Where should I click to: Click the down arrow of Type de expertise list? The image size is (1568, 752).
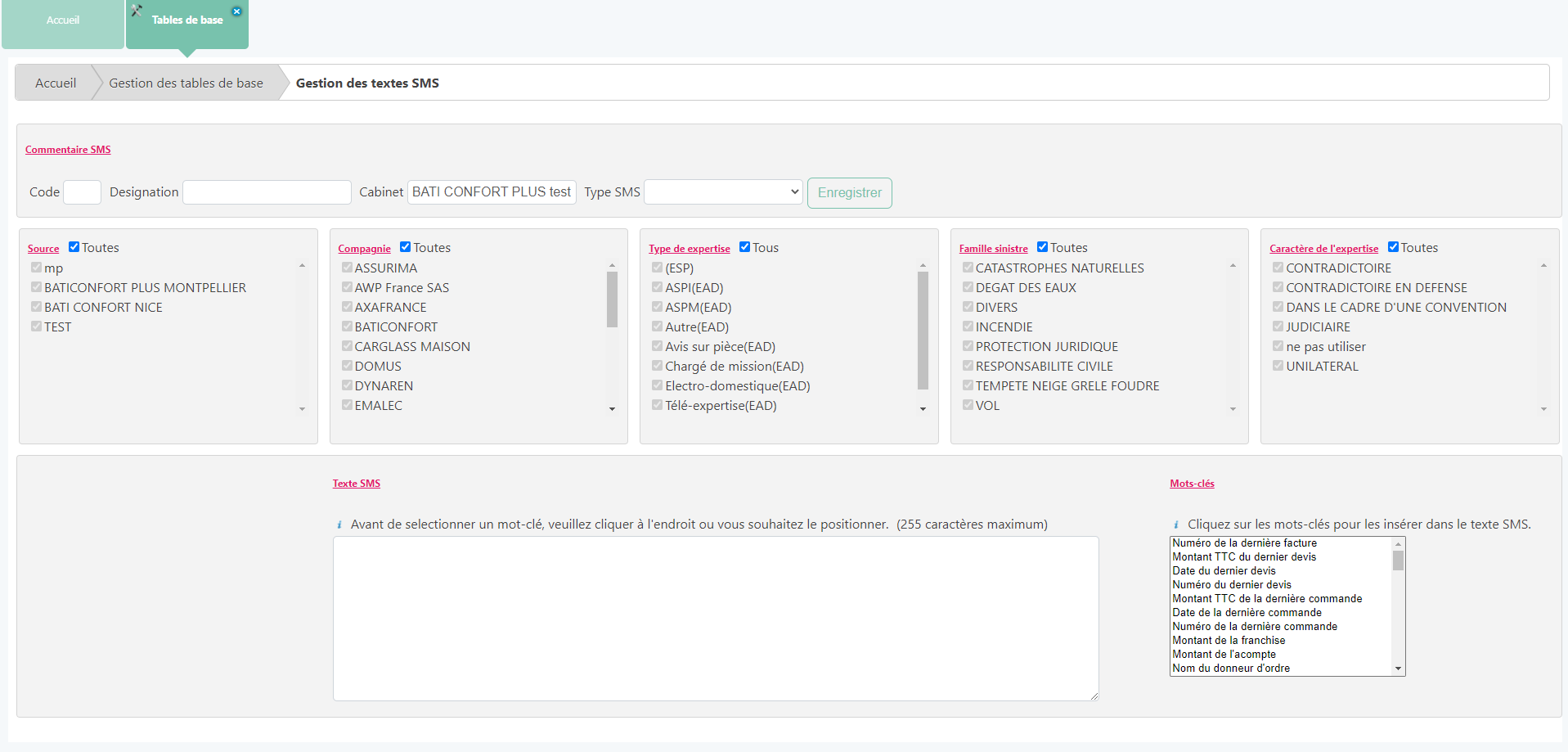923,408
